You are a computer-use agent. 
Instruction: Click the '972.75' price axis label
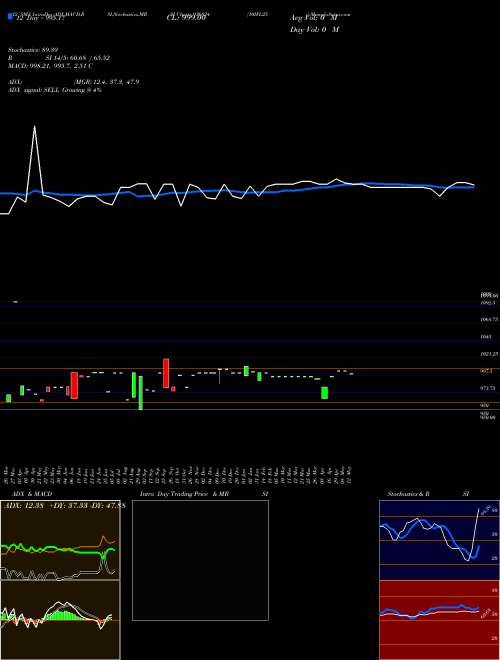(x=488, y=388)
